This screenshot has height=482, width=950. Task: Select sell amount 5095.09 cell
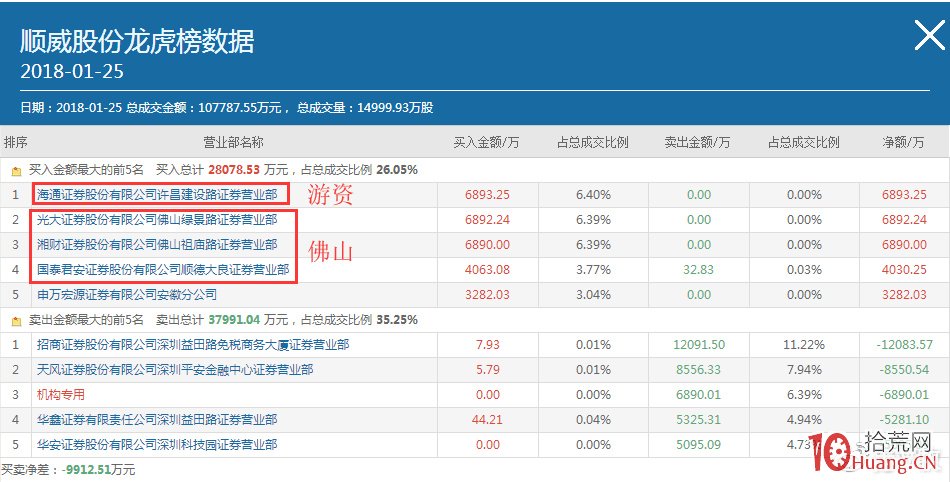tap(699, 444)
